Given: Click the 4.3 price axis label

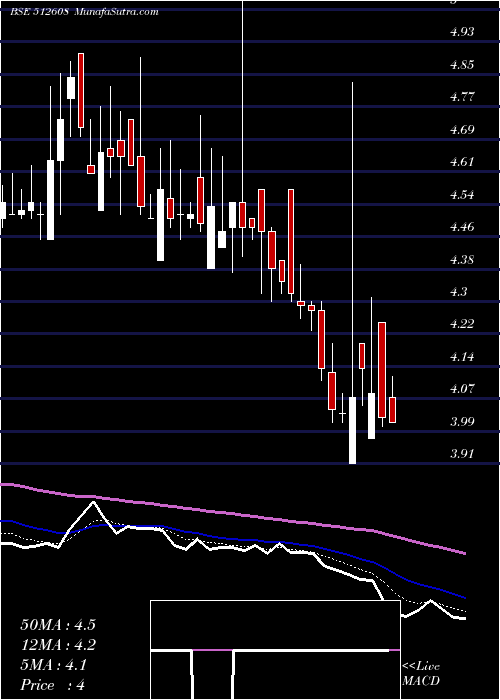Looking at the screenshot, I should click(458, 292).
